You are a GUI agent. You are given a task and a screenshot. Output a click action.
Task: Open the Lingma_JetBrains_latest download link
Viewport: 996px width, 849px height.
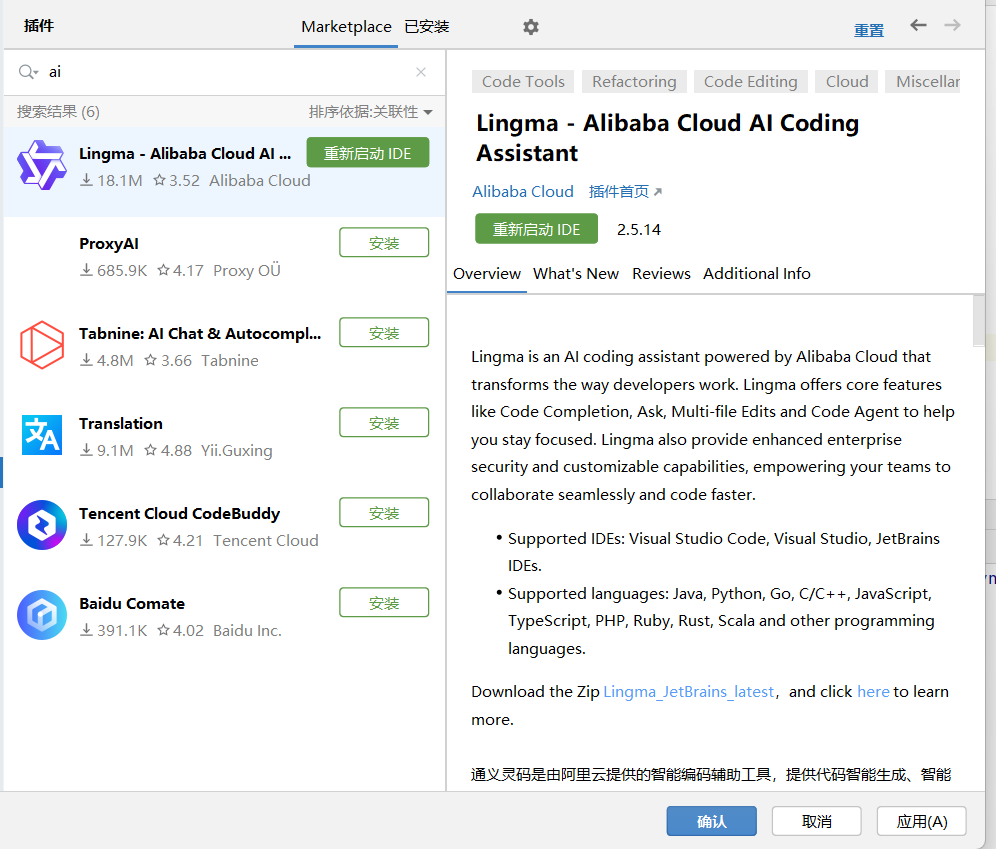click(689, 692)
